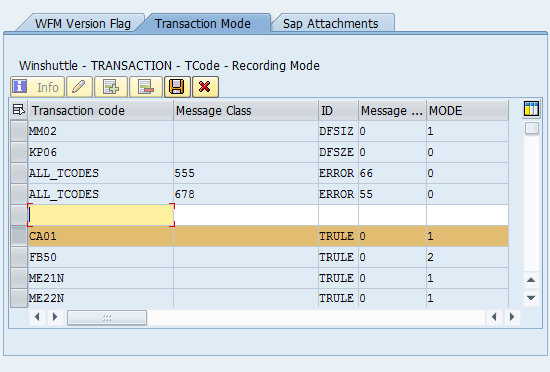Click the Info toolbar button

(x=38, y=87)
